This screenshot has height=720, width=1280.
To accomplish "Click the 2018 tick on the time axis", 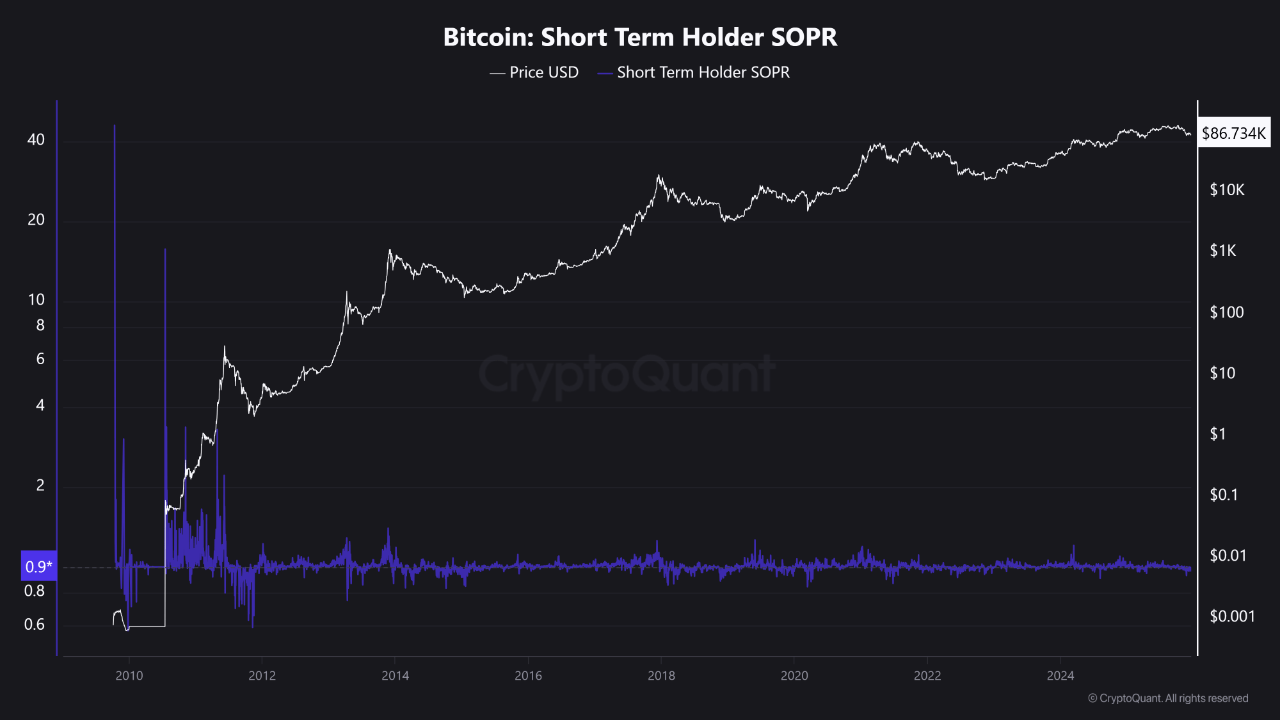I will [661, 674].
